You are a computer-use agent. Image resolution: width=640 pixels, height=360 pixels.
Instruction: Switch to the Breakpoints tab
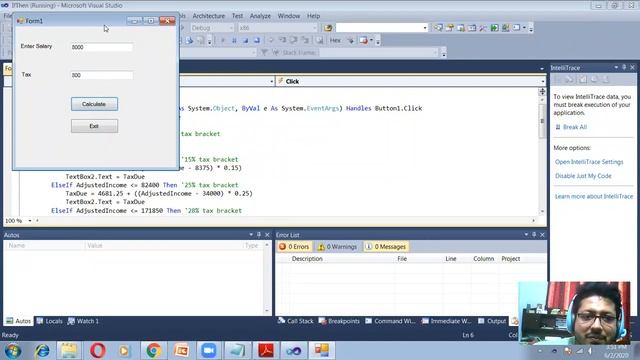339,321
